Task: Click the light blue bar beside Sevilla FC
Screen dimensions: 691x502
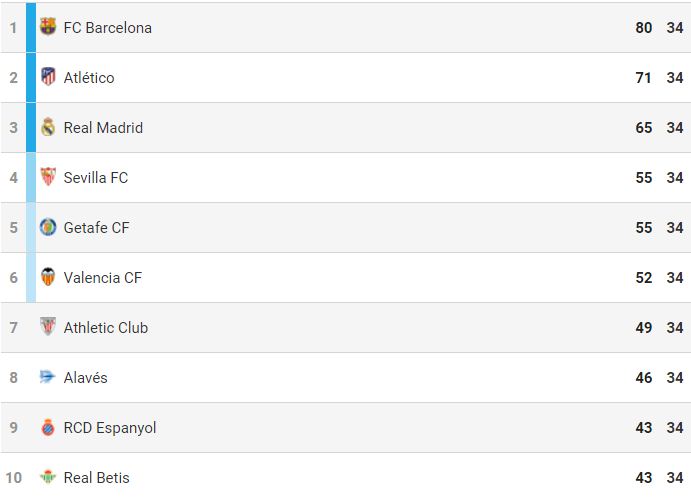Action: pos(31,177)
